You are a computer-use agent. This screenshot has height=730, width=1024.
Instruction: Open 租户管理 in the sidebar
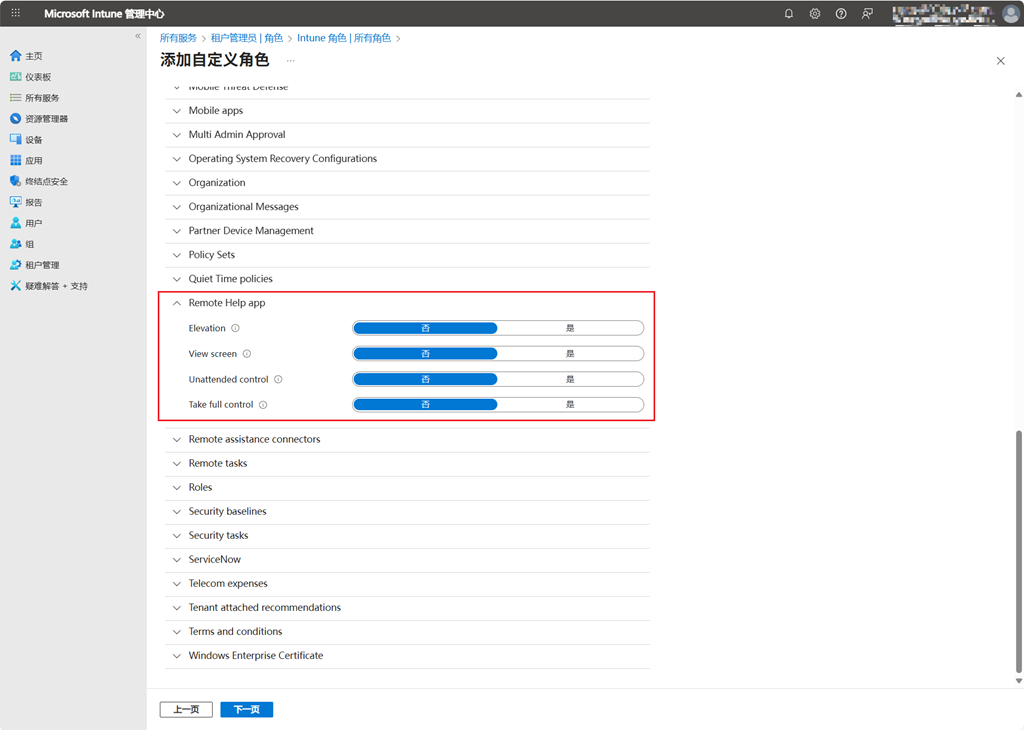coord(42,265)
